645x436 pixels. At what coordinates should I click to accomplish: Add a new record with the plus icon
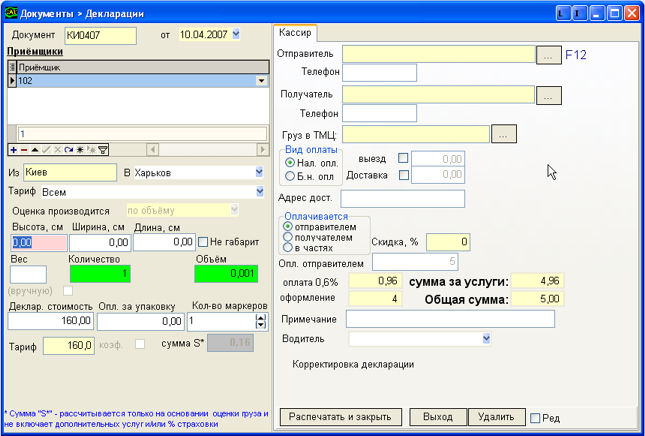(x=14, y=150)
